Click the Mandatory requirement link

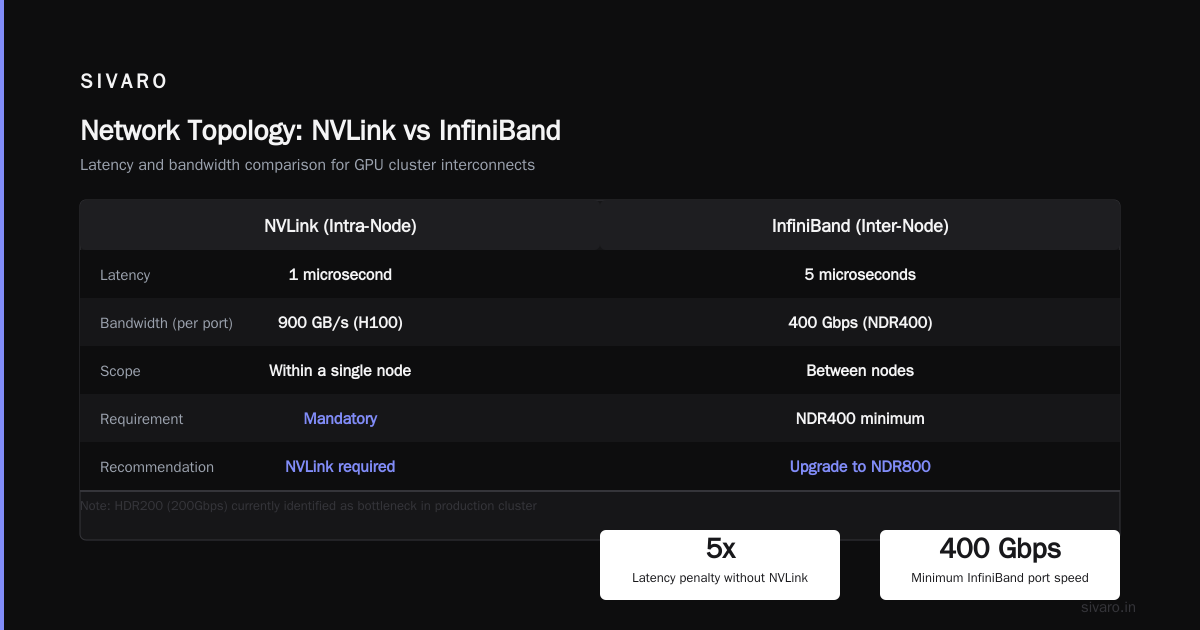coord(340,418)
